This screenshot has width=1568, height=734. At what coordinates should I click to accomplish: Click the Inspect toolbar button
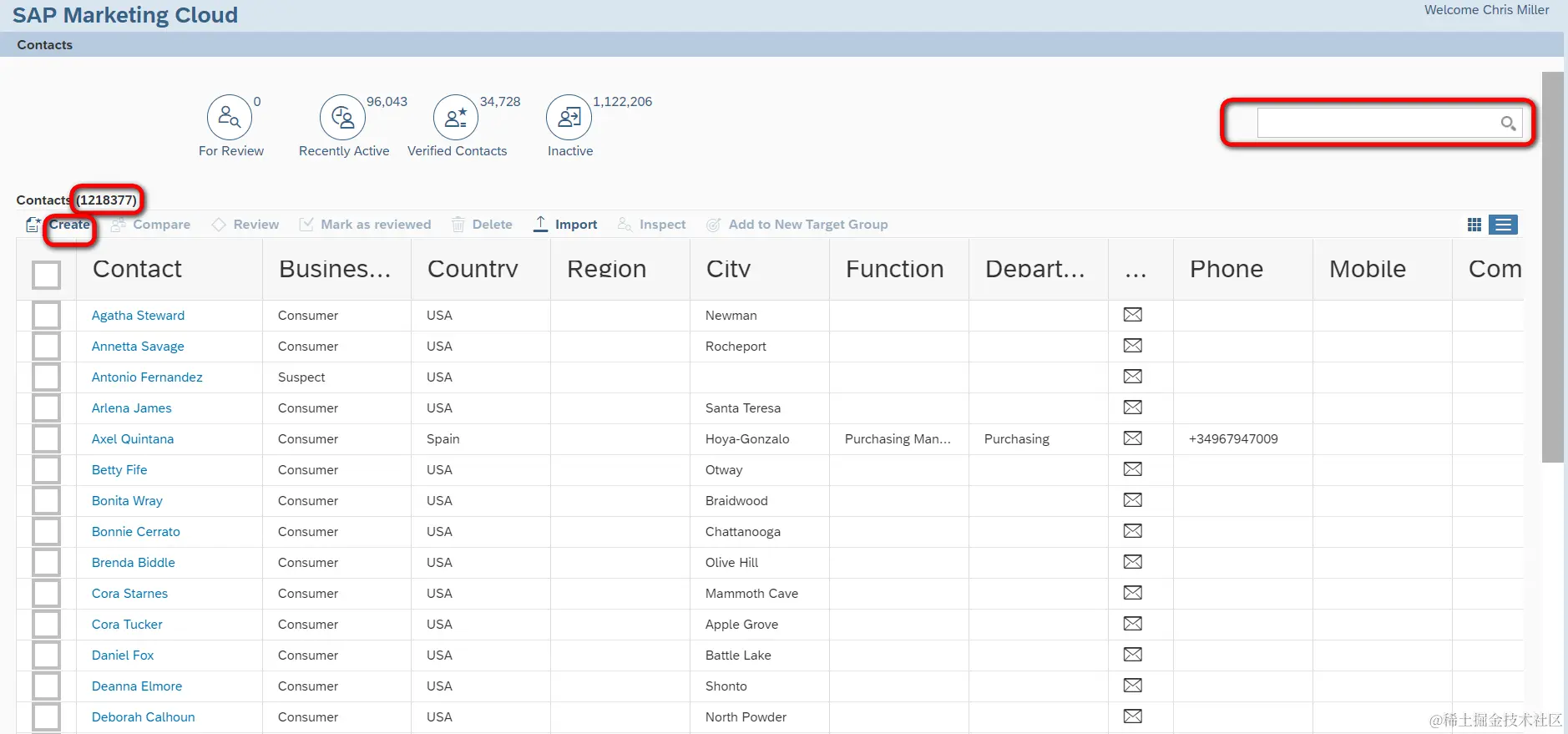[x=651, y=225]
